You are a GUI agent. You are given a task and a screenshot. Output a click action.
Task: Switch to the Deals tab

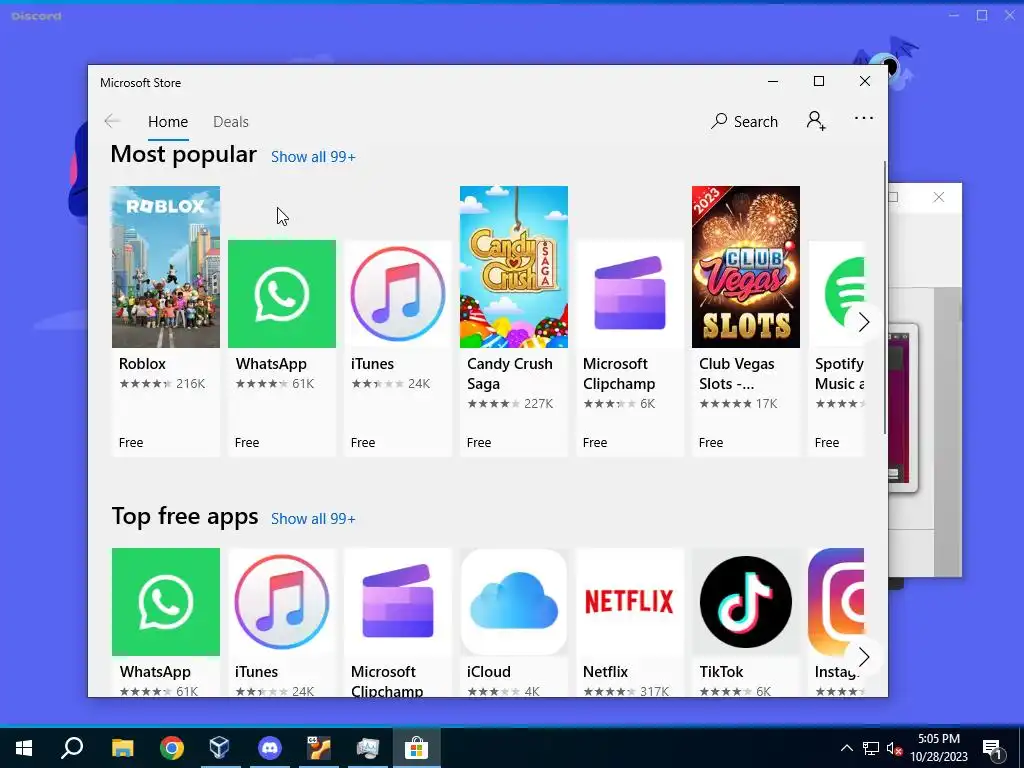click(231, 121)
